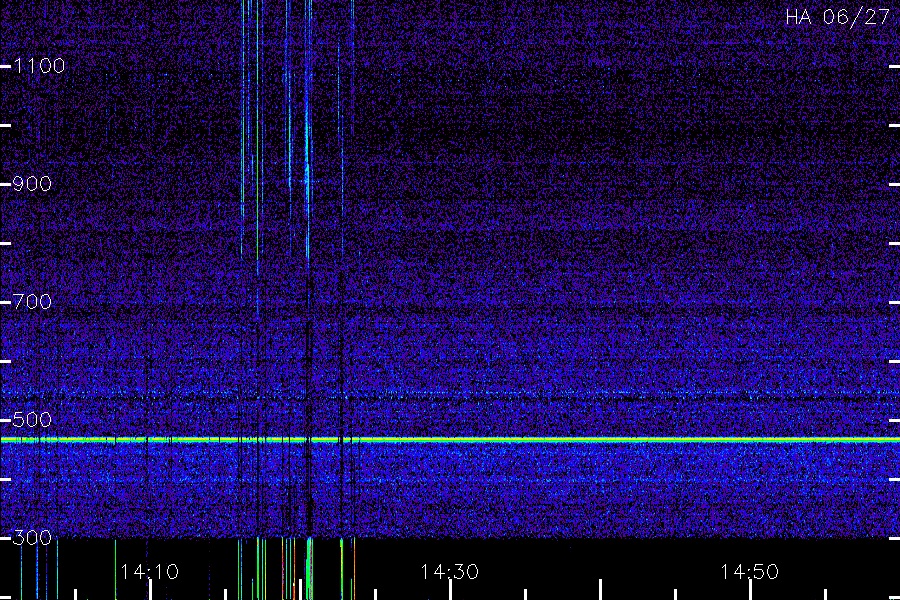Click the 300 frequency axis label
Screen dimensions: 900x600
[x=32, y=537]
